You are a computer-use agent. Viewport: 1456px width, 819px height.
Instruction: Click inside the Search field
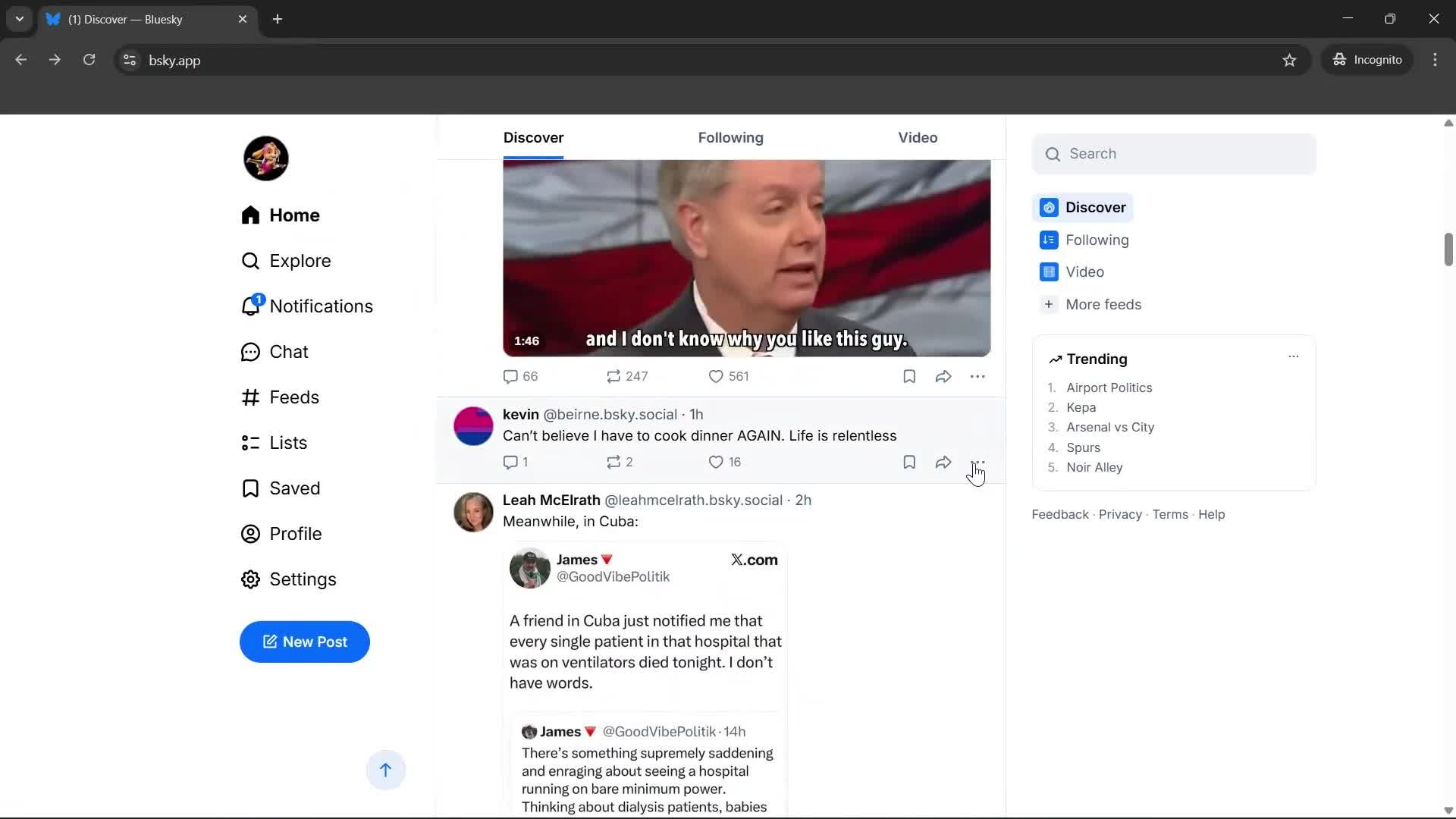point(1173,153)
